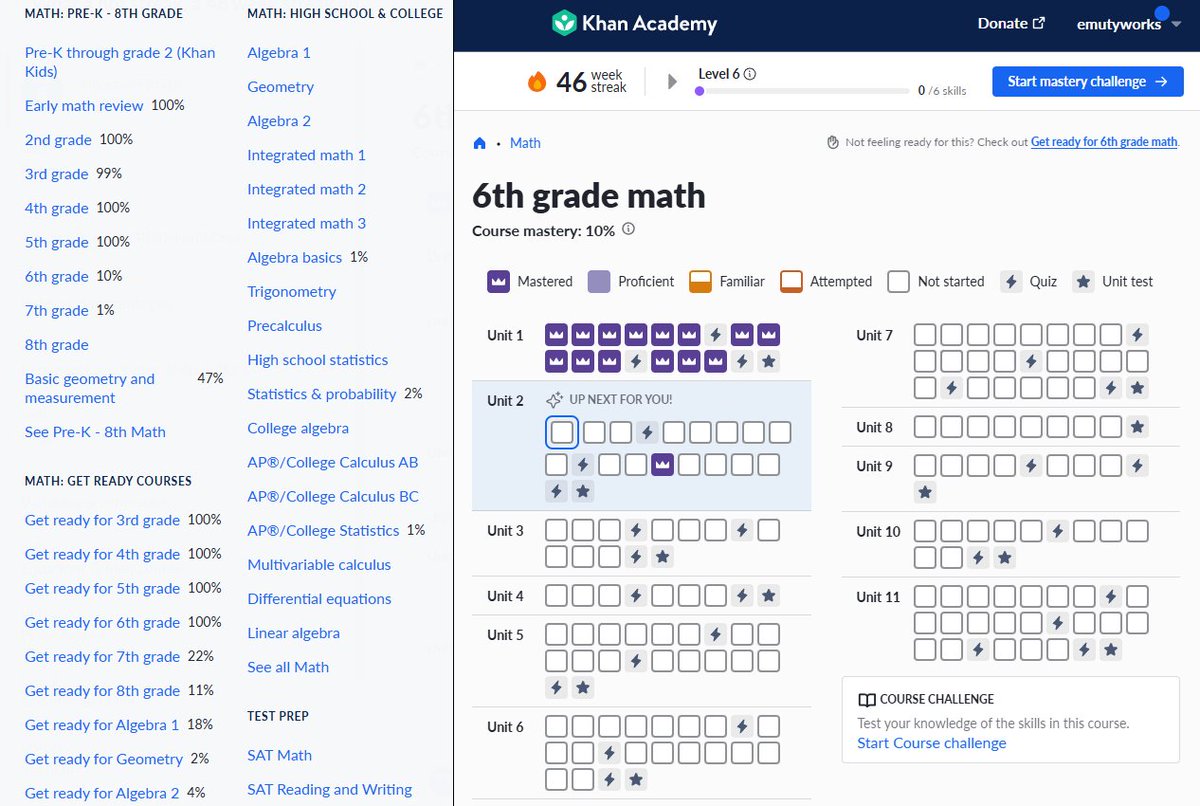This screenshot has width=1200, height=806.
Task: Open Differential equations course
Action: pyautogui.click(x=319, y=599)
